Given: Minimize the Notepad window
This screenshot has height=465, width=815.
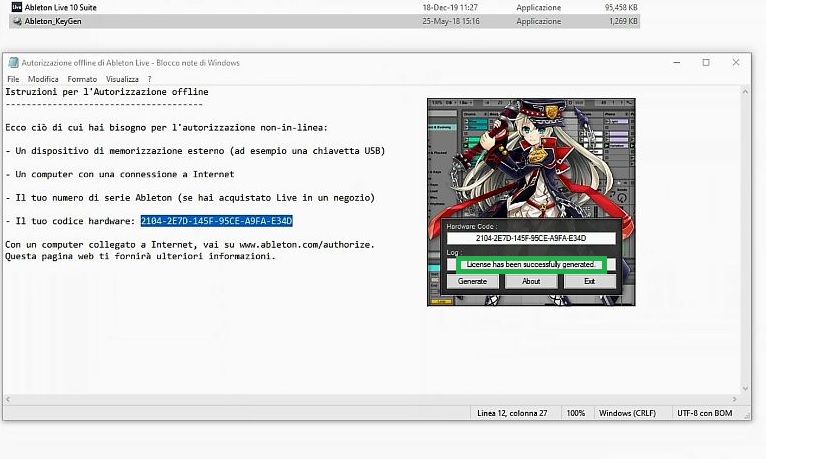Looking at the screenshot, I should click(x=677, y=62).
